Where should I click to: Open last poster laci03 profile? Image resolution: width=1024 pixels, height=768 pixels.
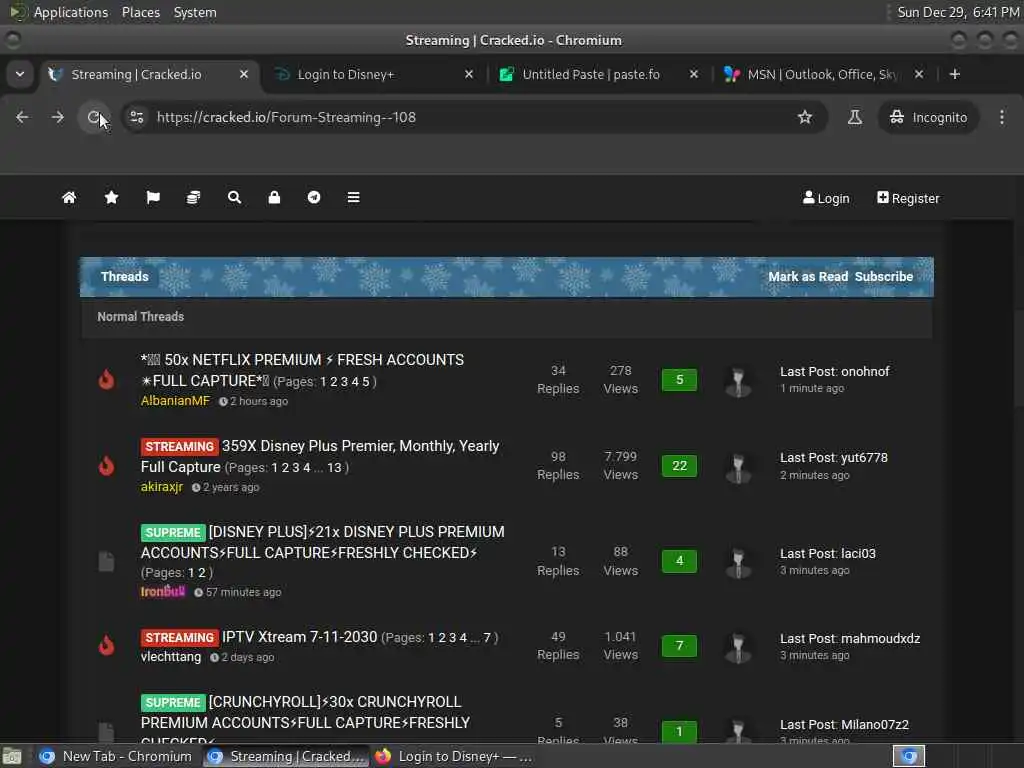858,553
